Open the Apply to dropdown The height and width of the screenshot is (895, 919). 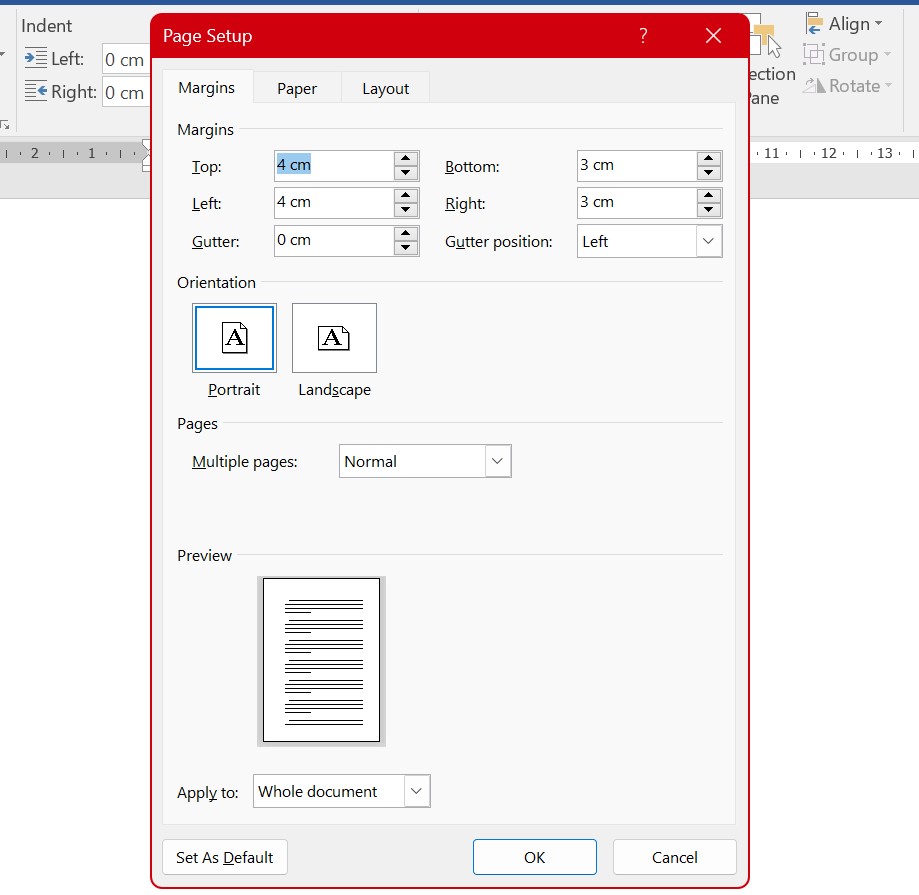(x=415, y=791)
